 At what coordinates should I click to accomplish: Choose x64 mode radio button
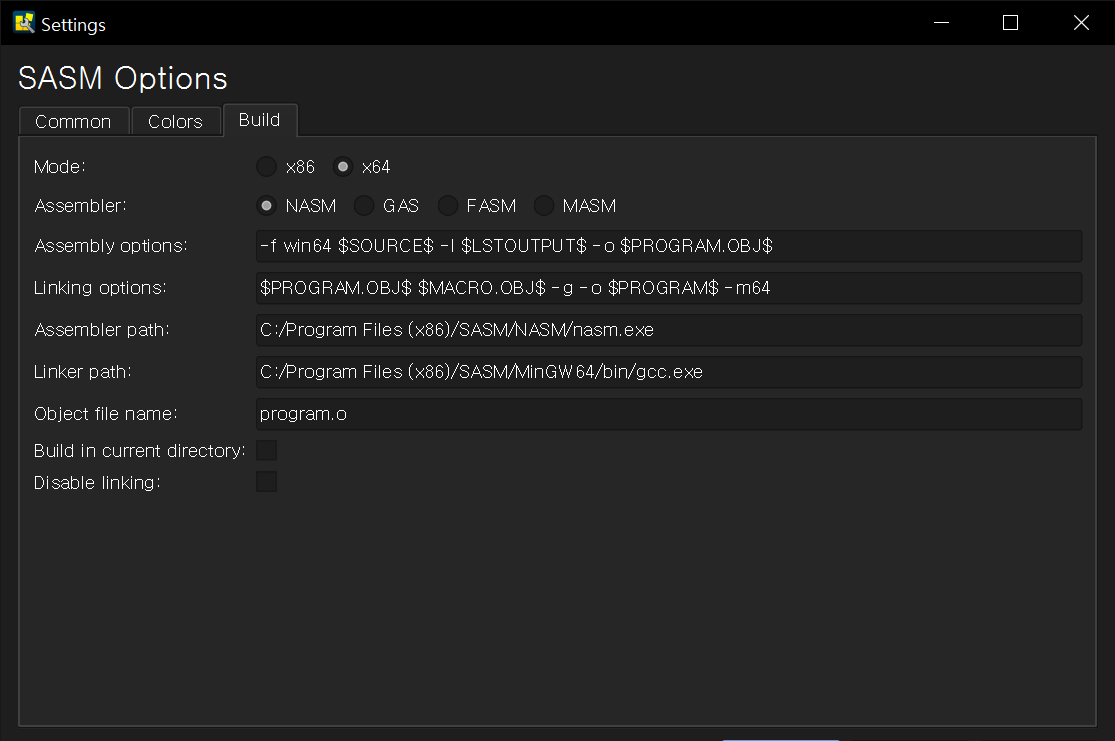click(343, 167)
